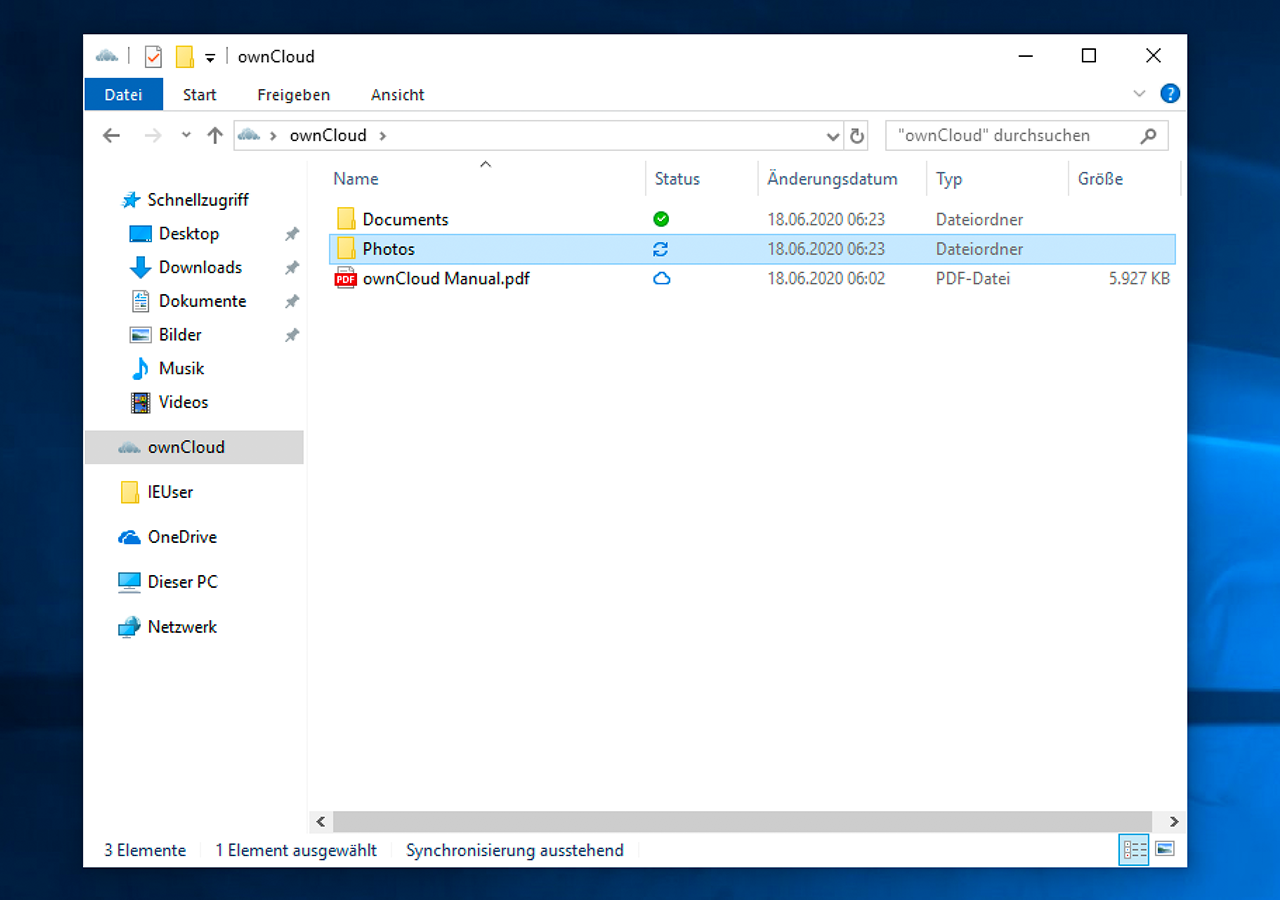The image size is (1280, 900).
Task: Click the green synced status icon of Documents
Action: coord(661,219)
